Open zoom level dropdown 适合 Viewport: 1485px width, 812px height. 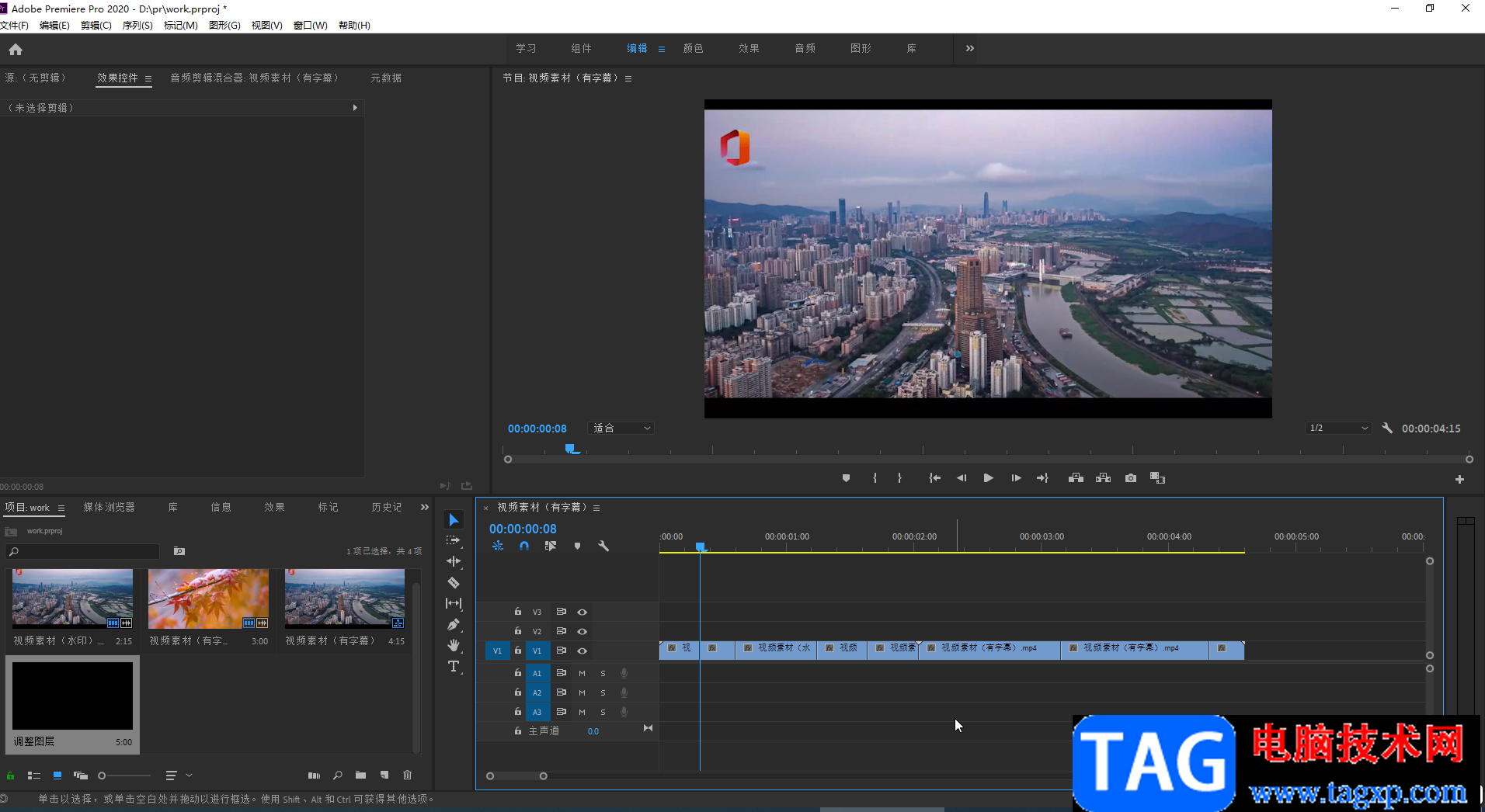[621, 428]
